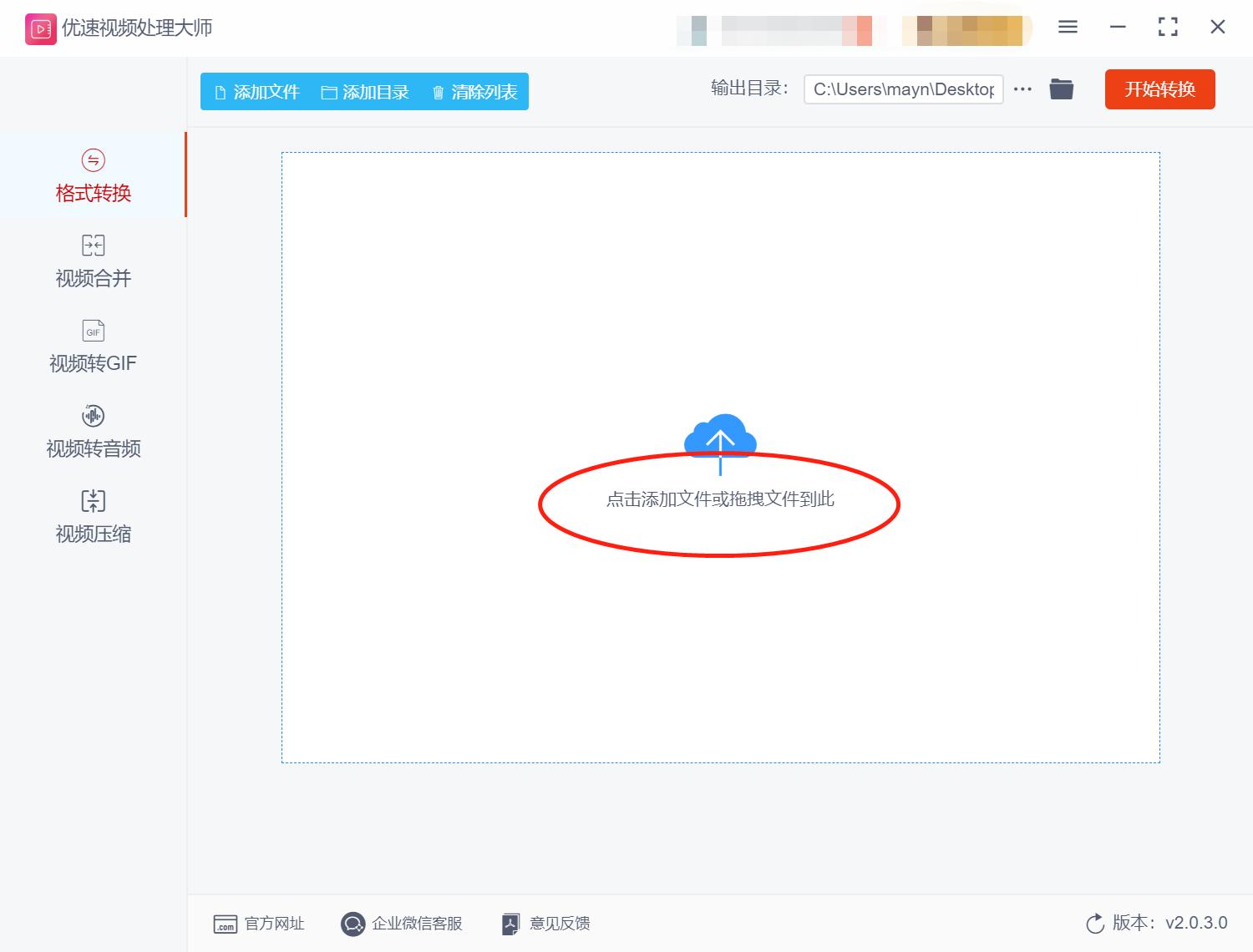Click the output directory path input field
Image resolution: width=1253 pixels, height=952 pixels.
click(x=902, y=89)
